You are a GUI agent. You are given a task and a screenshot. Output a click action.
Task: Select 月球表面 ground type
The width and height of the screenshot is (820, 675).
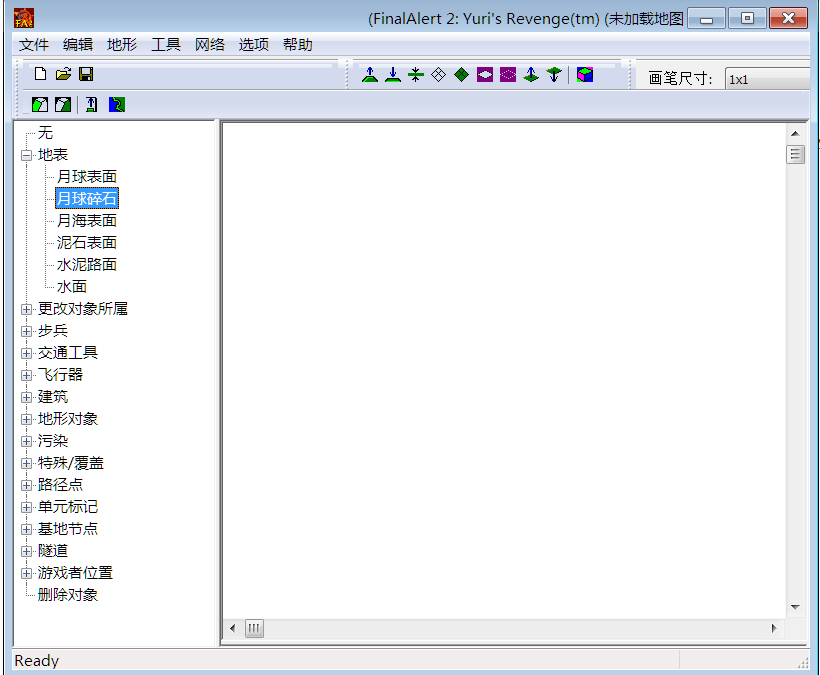point(87,177)
